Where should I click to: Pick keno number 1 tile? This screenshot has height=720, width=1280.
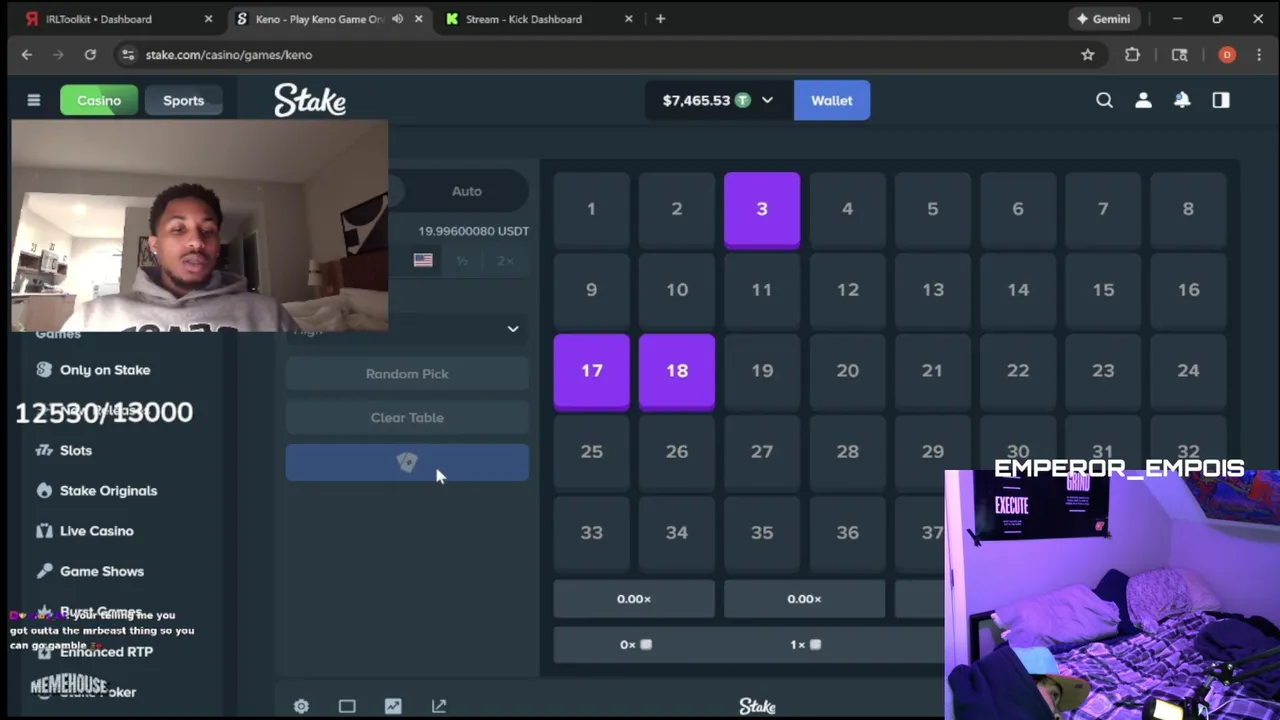click(591, 210)
